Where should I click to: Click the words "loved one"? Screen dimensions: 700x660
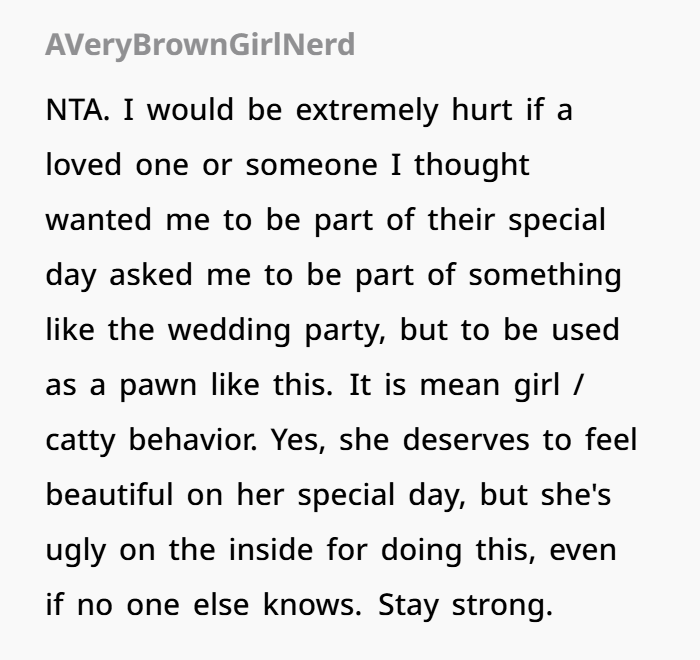coord(117,164)
